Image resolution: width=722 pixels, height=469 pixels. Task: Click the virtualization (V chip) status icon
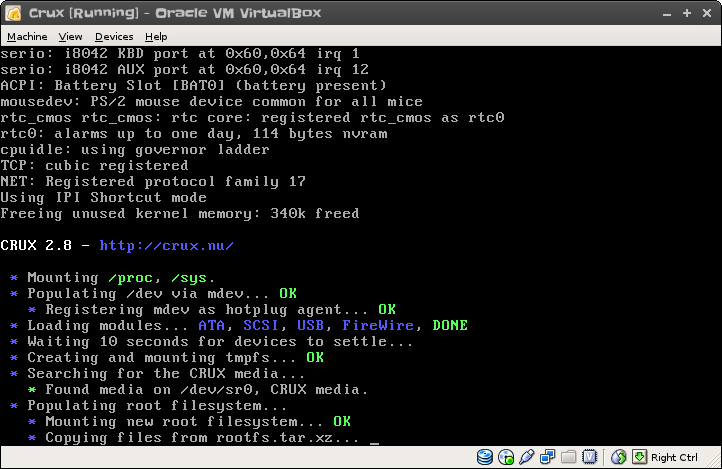pos(589,457)
